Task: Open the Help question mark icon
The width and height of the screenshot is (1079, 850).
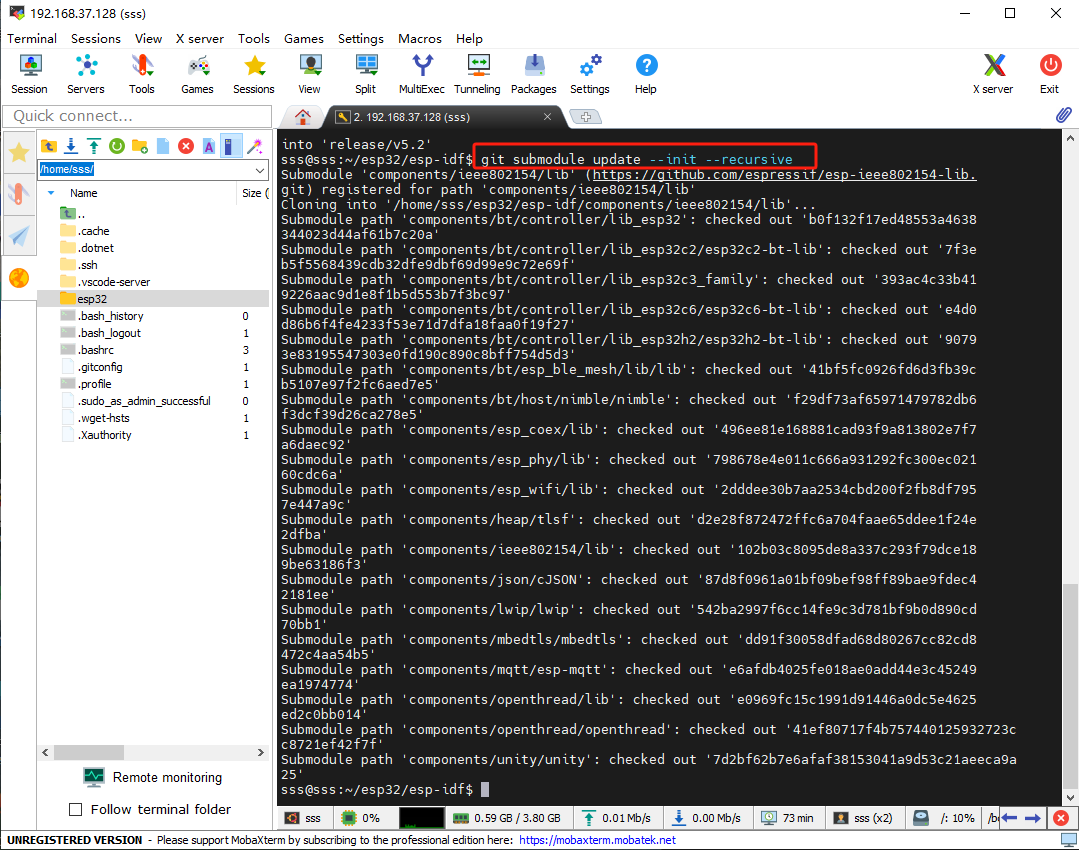Action: coord(646,74)
